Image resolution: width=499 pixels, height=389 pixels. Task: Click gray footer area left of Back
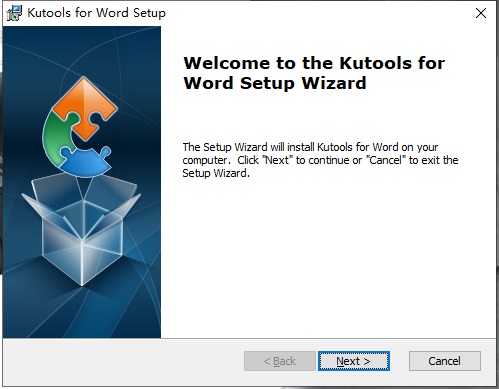(123, 362)
